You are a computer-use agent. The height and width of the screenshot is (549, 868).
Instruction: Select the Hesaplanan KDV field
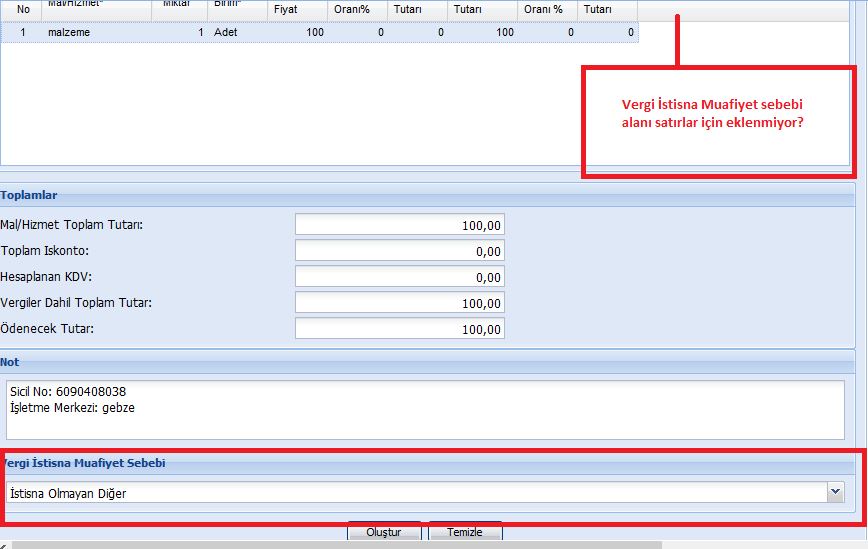pyautogui.click(x=400, y=277)
